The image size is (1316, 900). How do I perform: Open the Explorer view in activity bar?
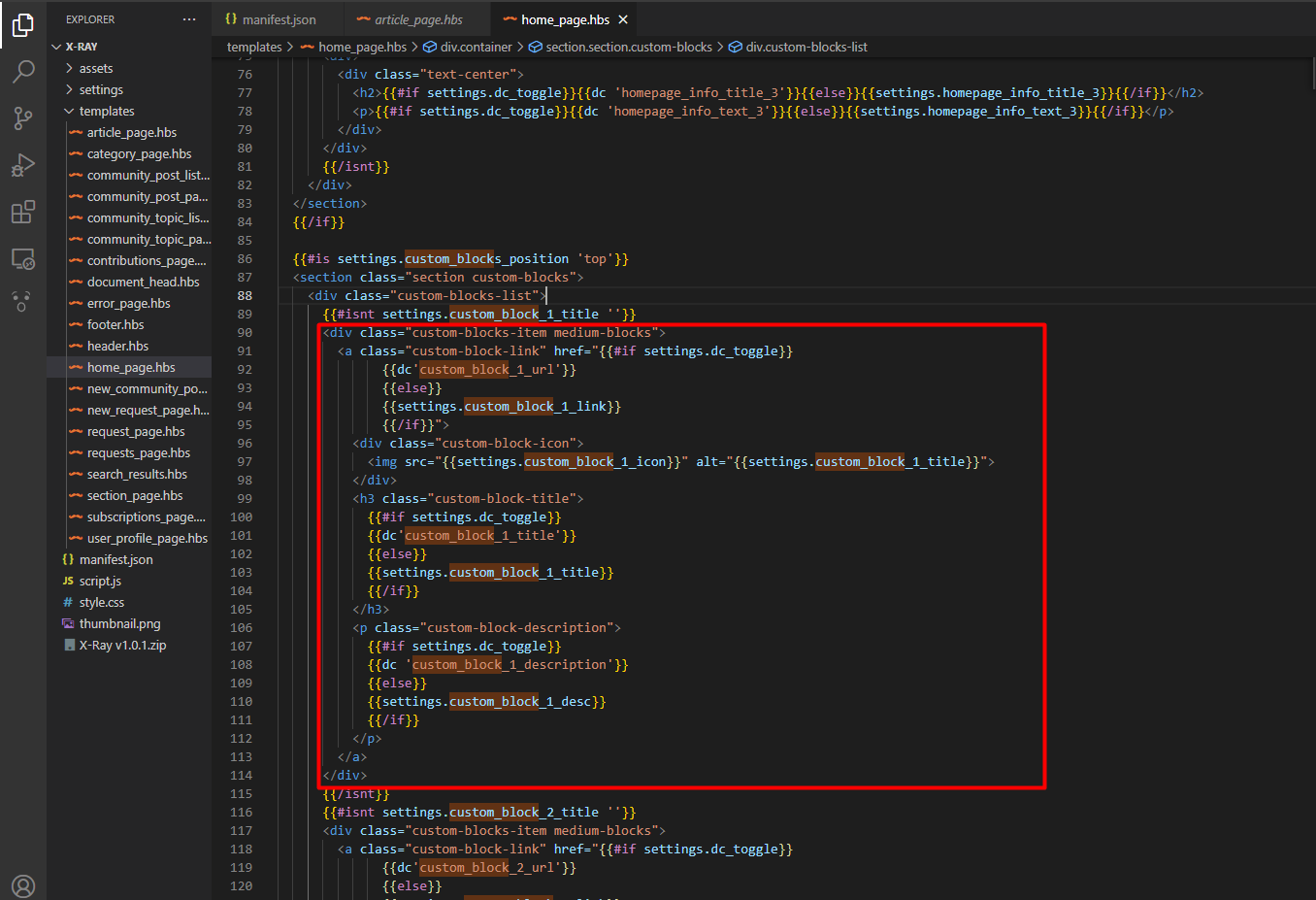point(22,25)
